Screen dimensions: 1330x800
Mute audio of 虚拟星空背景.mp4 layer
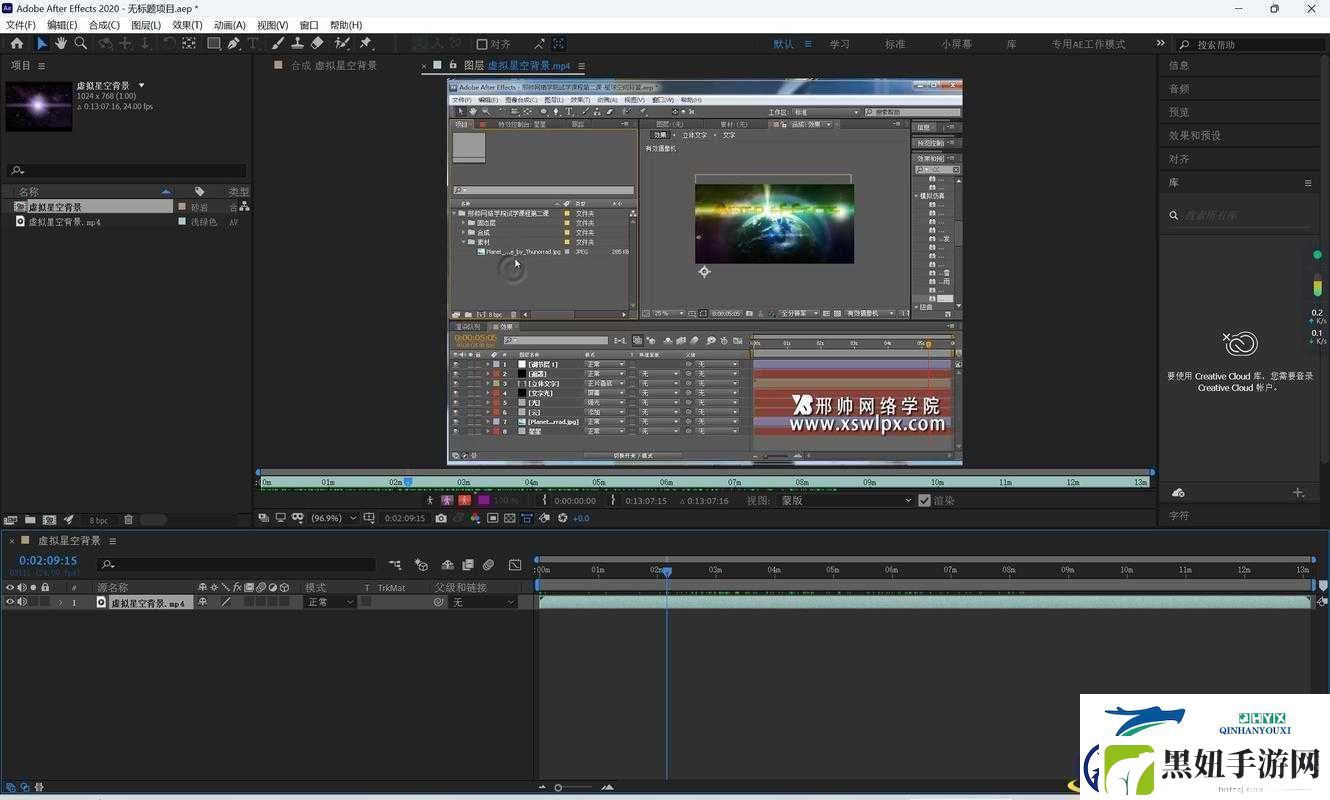21,602
